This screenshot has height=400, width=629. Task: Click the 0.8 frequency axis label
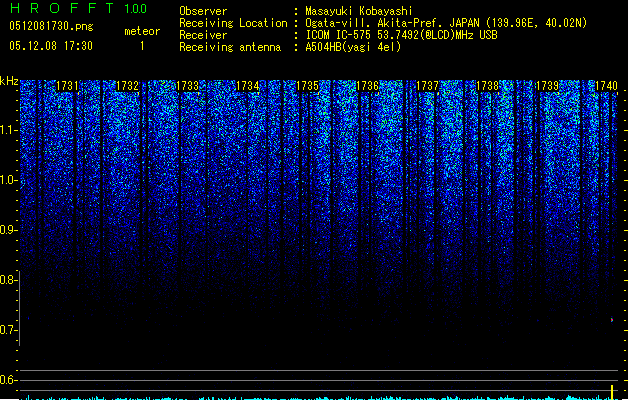point(9,280)
